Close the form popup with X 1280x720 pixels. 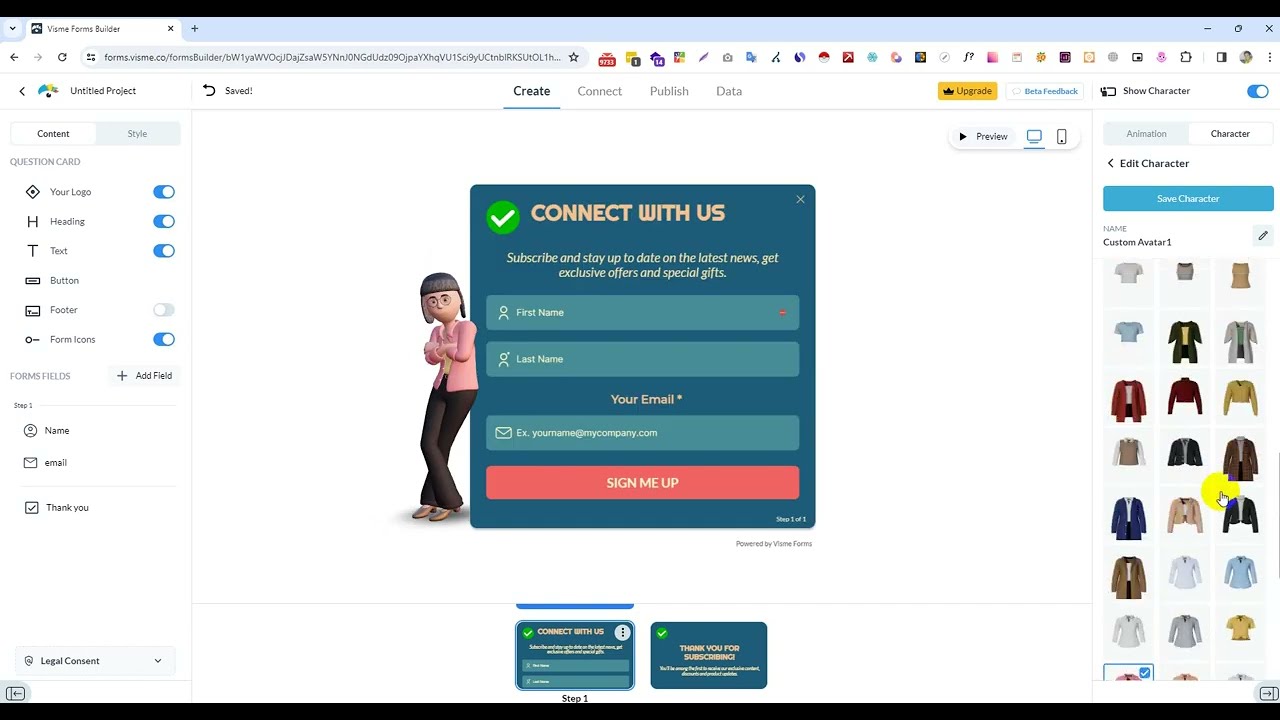(x=800, y=199)
